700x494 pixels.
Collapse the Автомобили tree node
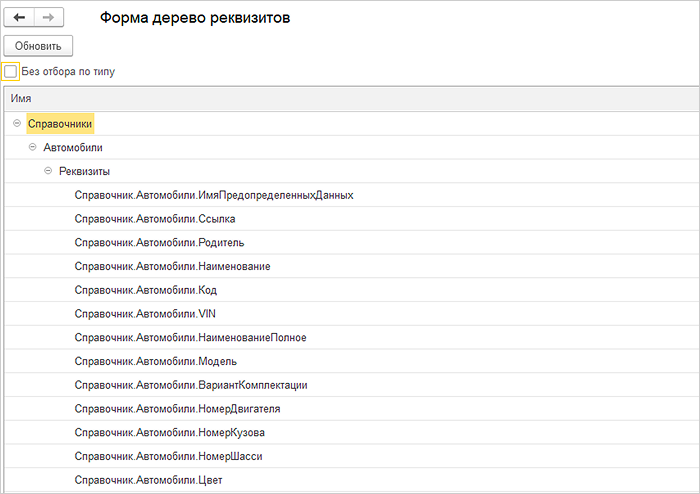coord(33,147)
